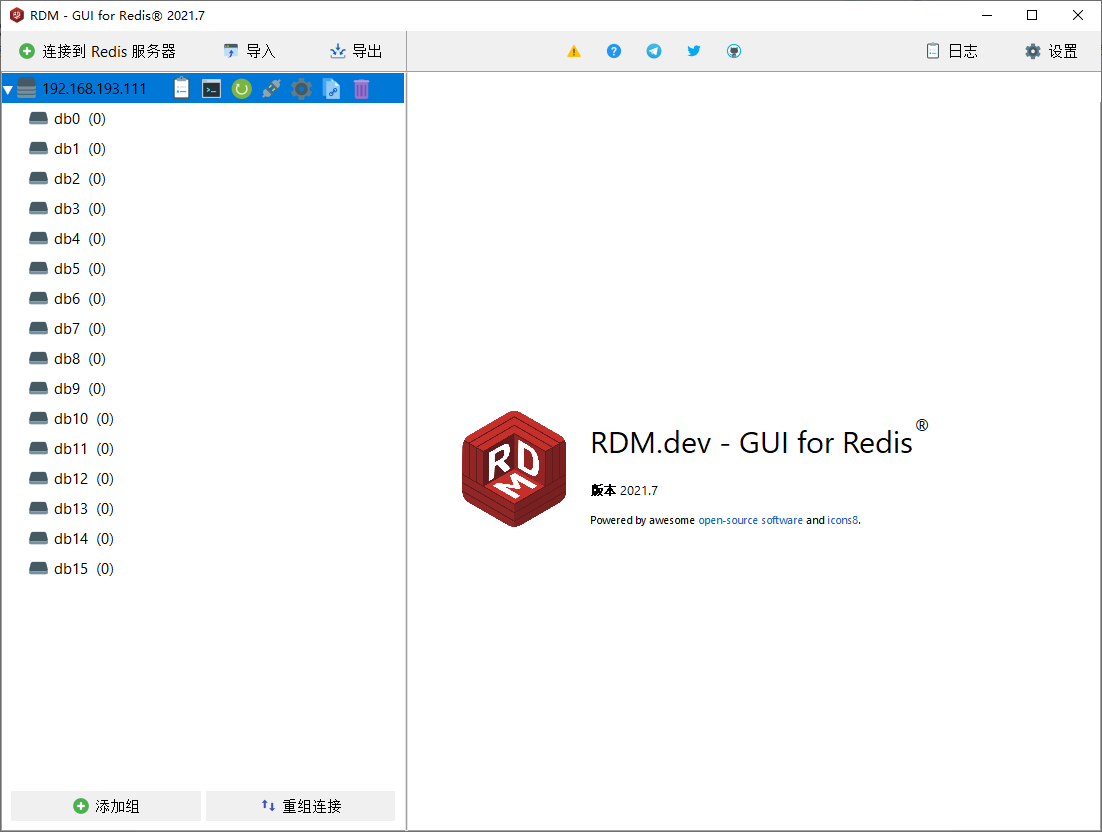
Task: Open the GitHub icon
Action: [x=734, y=51]
